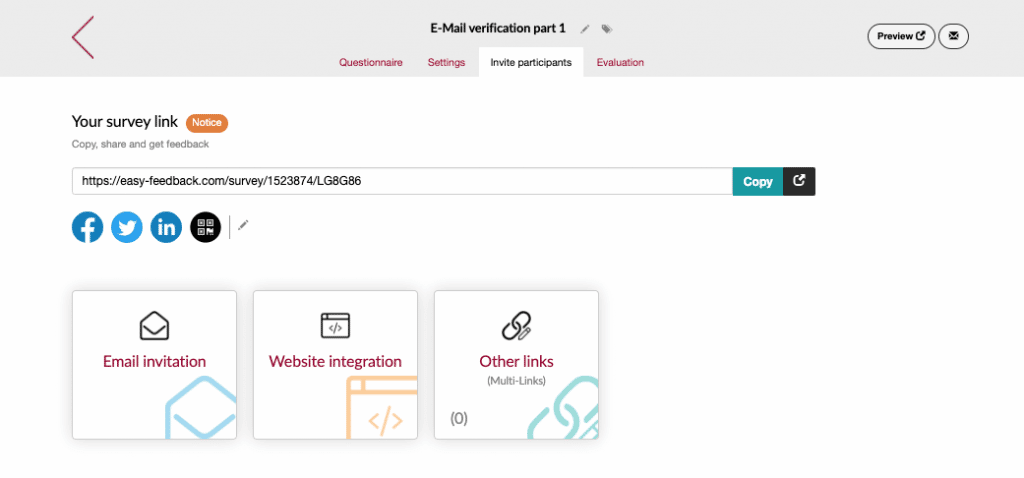Open the Website integration card
The width and height of the screenshot is (1024, 478).
(x=335, y=365)
